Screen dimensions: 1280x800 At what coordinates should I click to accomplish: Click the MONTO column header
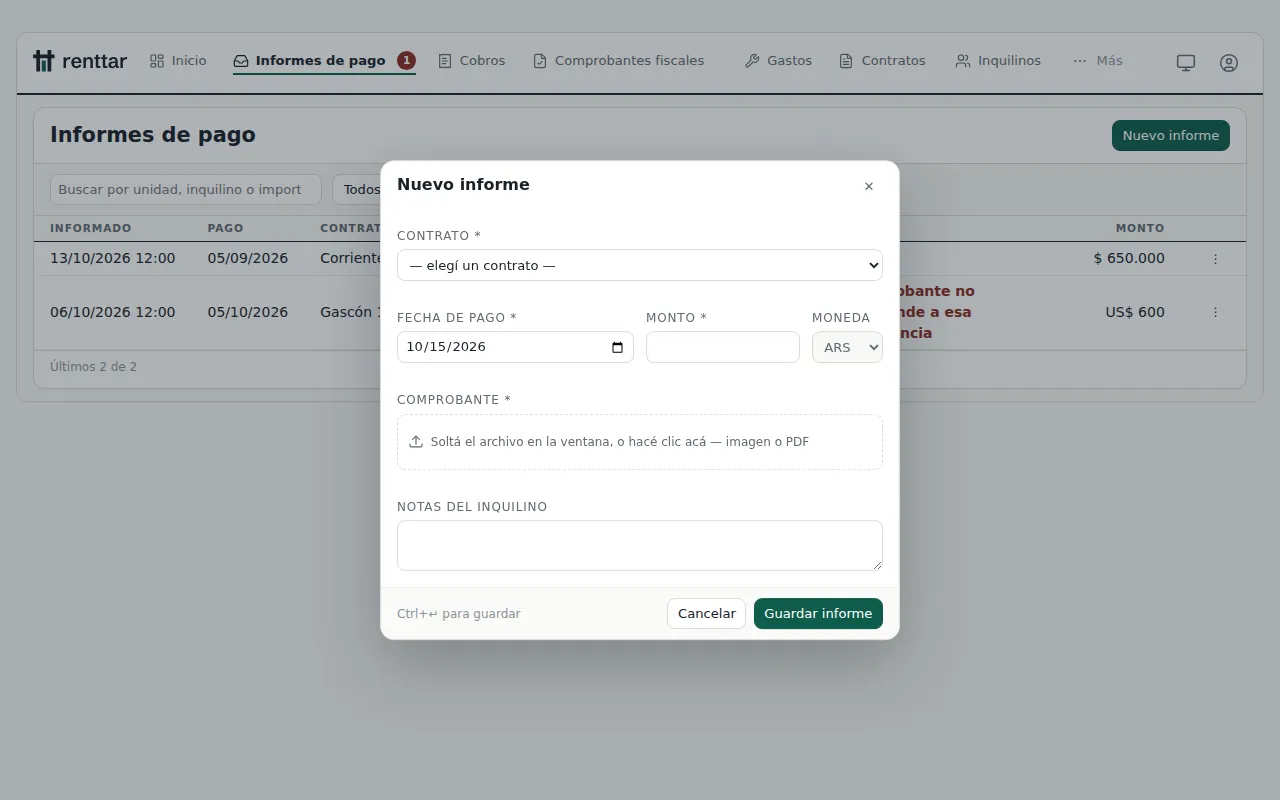pyautogui.click(x=1140, y=228)
